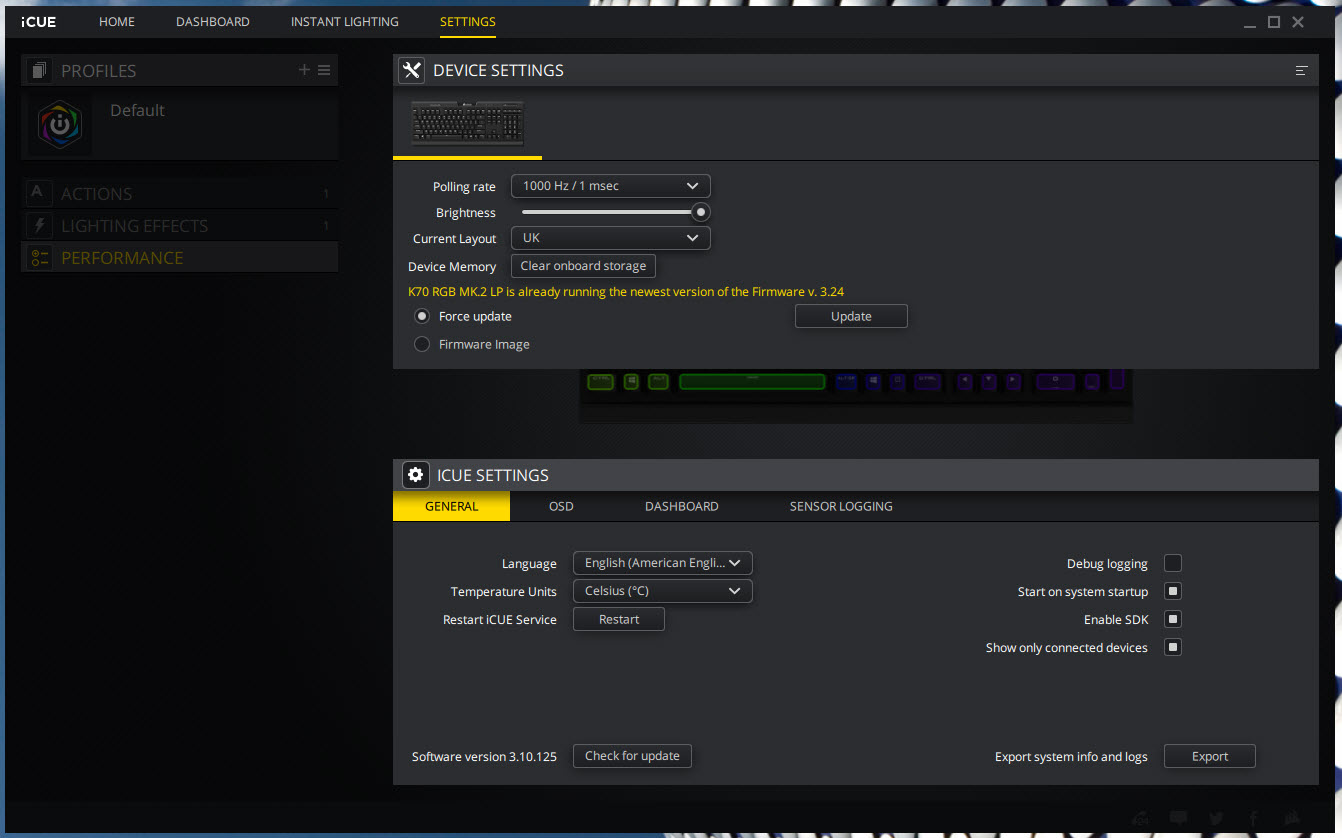Viewport: 1342px width, 838px height.
Task: Expand the Performance section
Action: click(179, 257)
